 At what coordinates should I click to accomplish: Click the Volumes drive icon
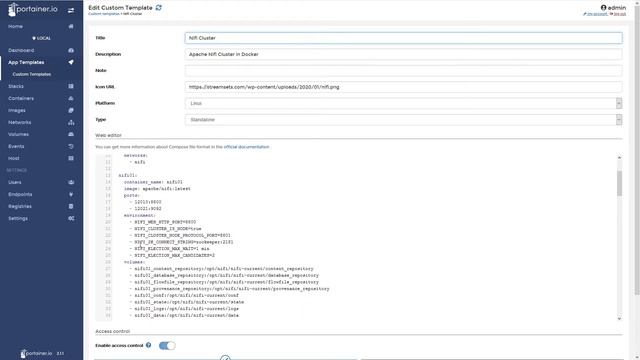point(71,134)
